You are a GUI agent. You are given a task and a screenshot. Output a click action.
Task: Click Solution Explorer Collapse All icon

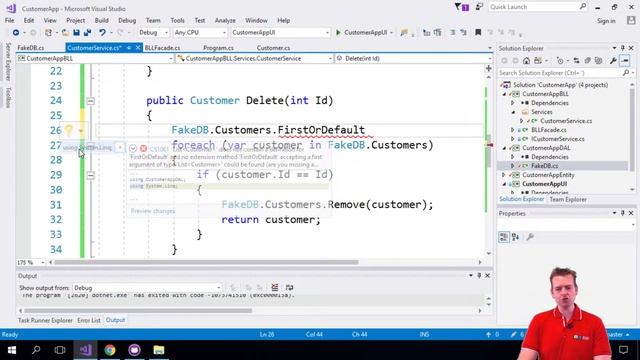[587, 61]
